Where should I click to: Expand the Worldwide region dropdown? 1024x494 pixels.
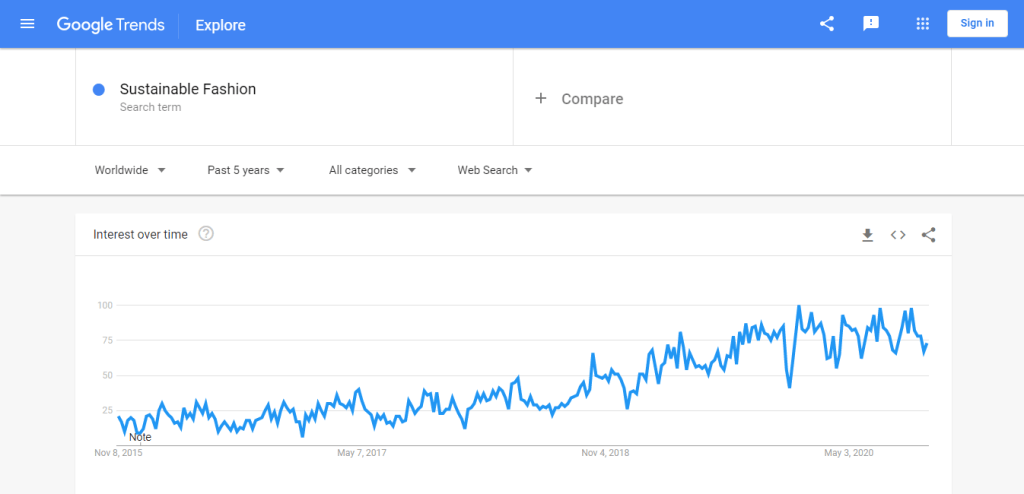(x=130, y=170)
